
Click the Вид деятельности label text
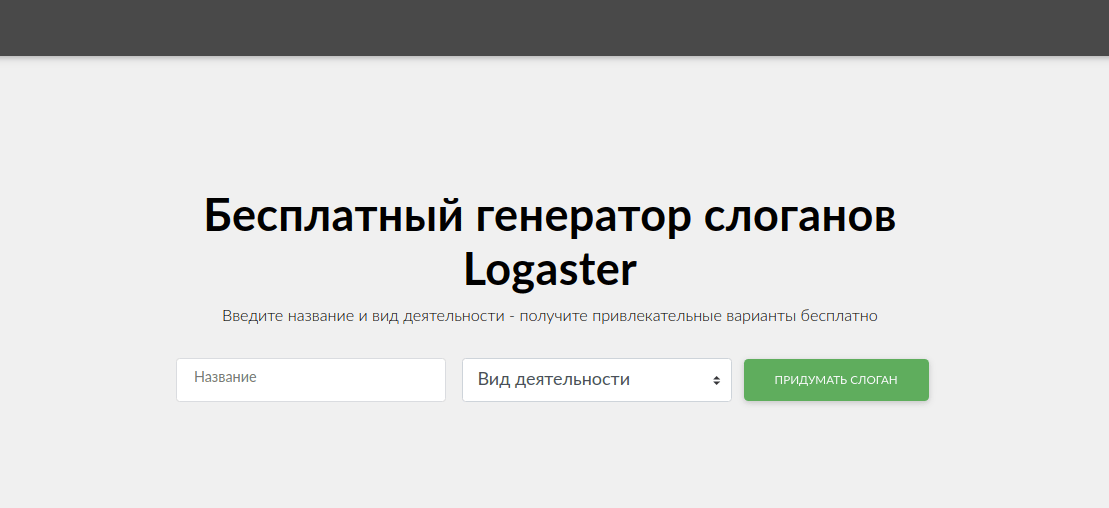click(553, 380)
